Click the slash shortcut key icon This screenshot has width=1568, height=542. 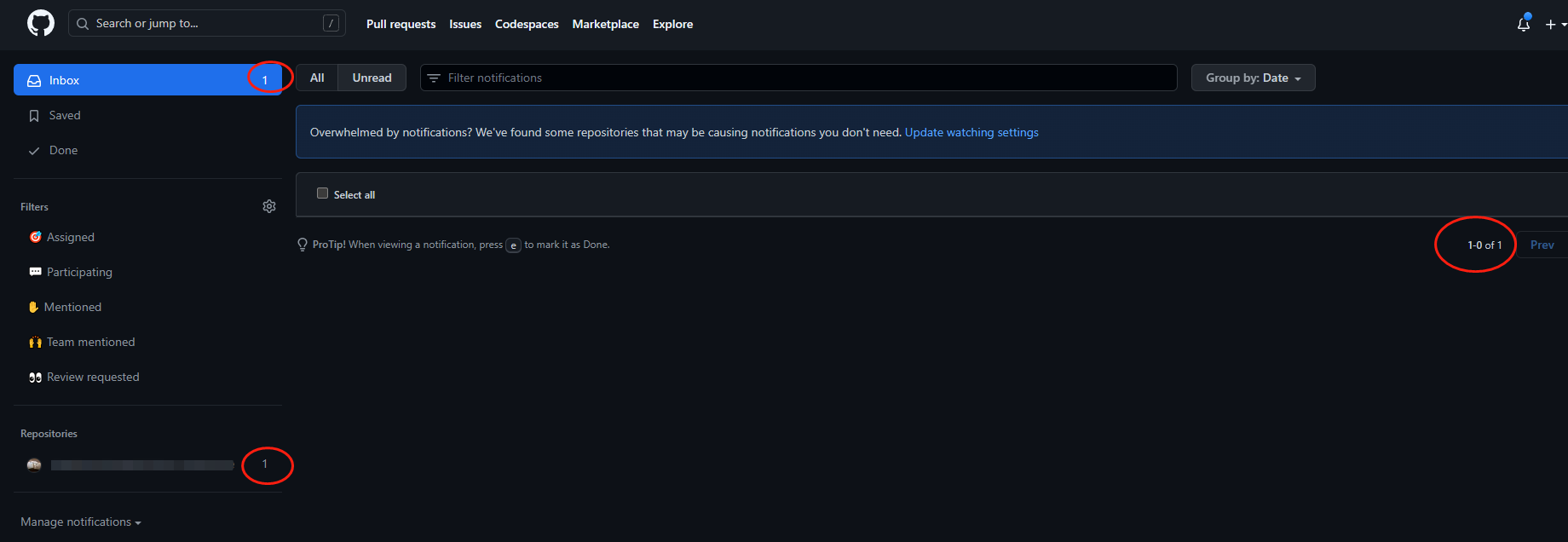331,23
